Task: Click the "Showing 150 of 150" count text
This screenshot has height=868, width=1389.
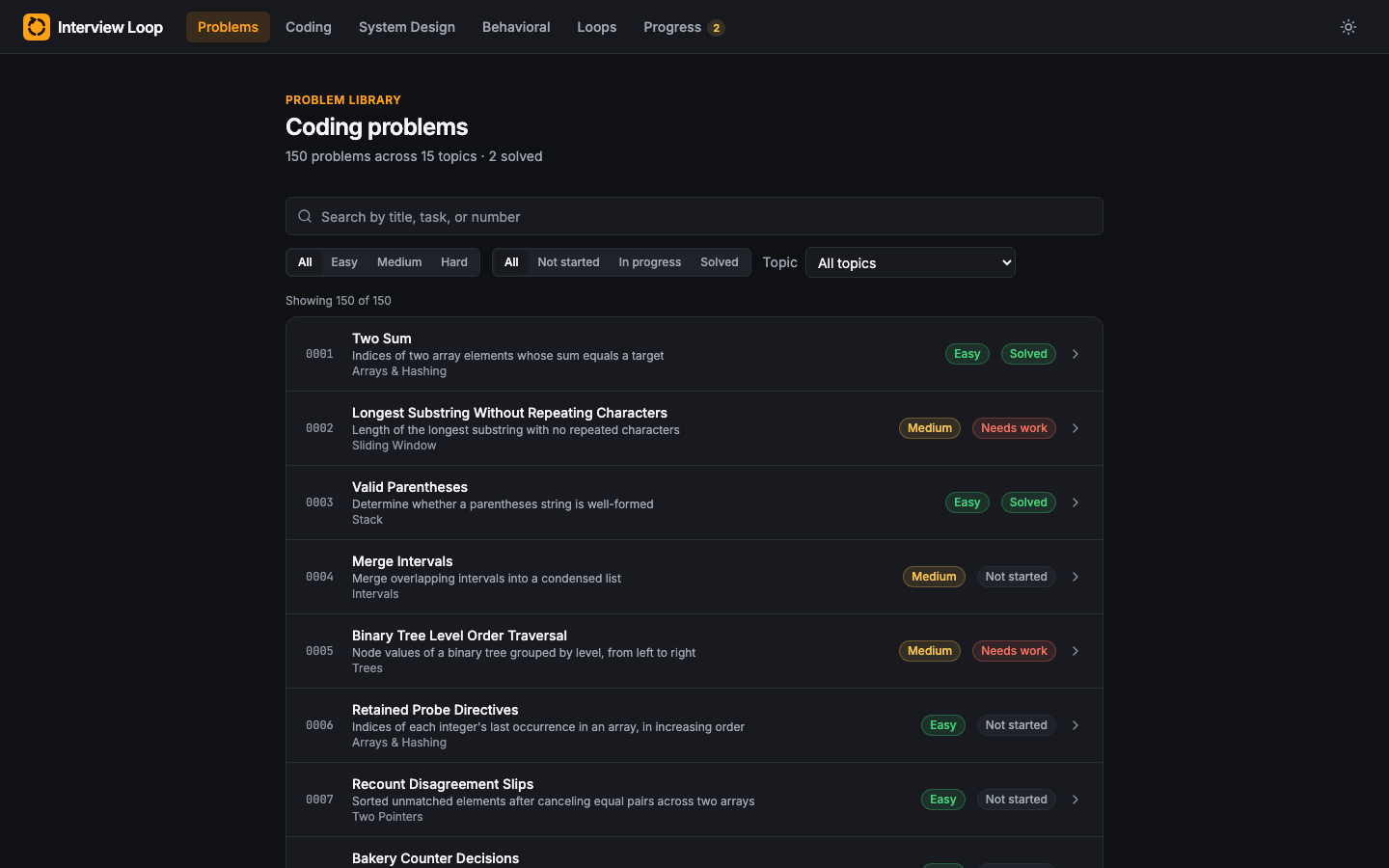Action: [x=339, y=301]
